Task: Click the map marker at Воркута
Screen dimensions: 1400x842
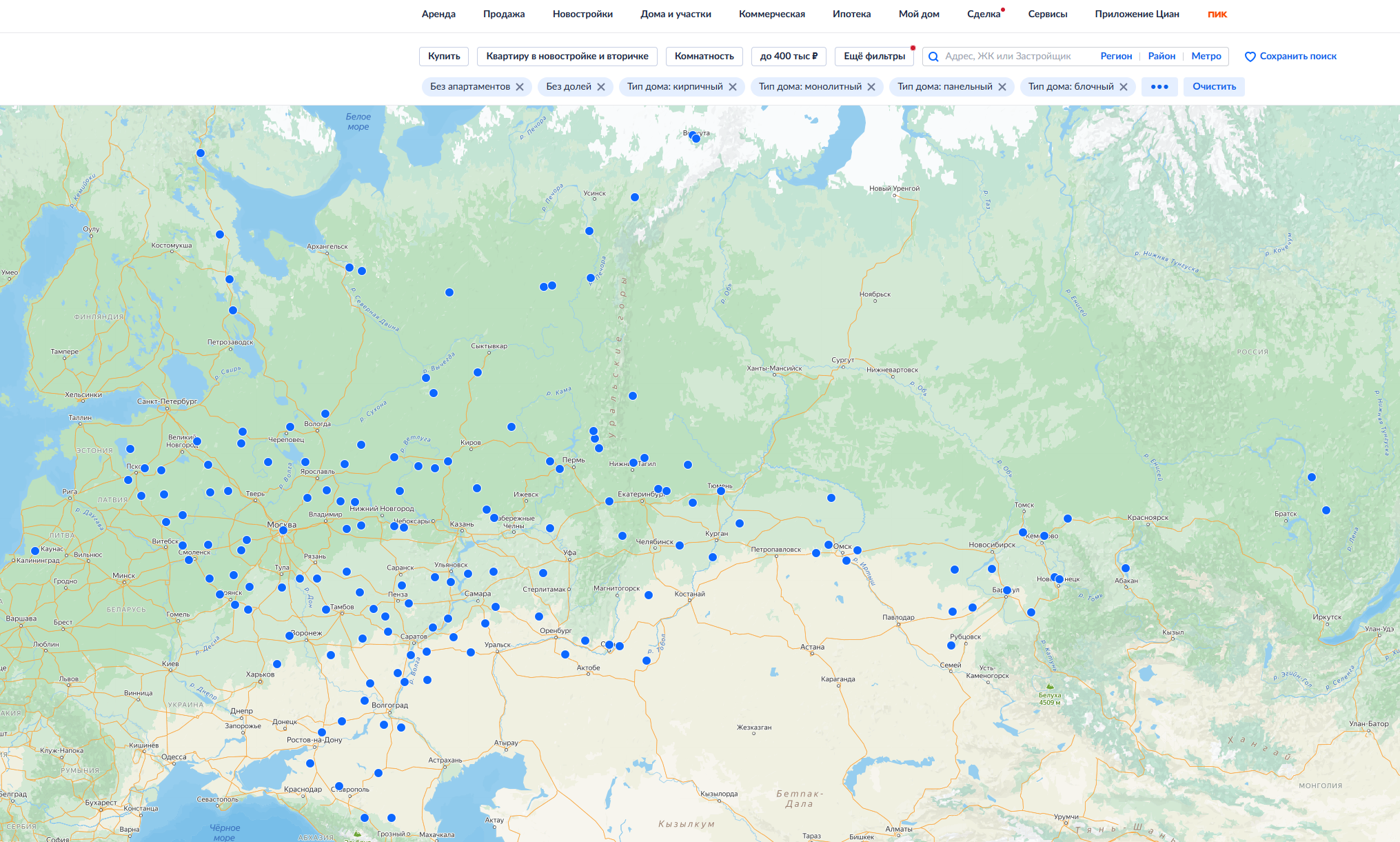Action: tap(696, 138)
